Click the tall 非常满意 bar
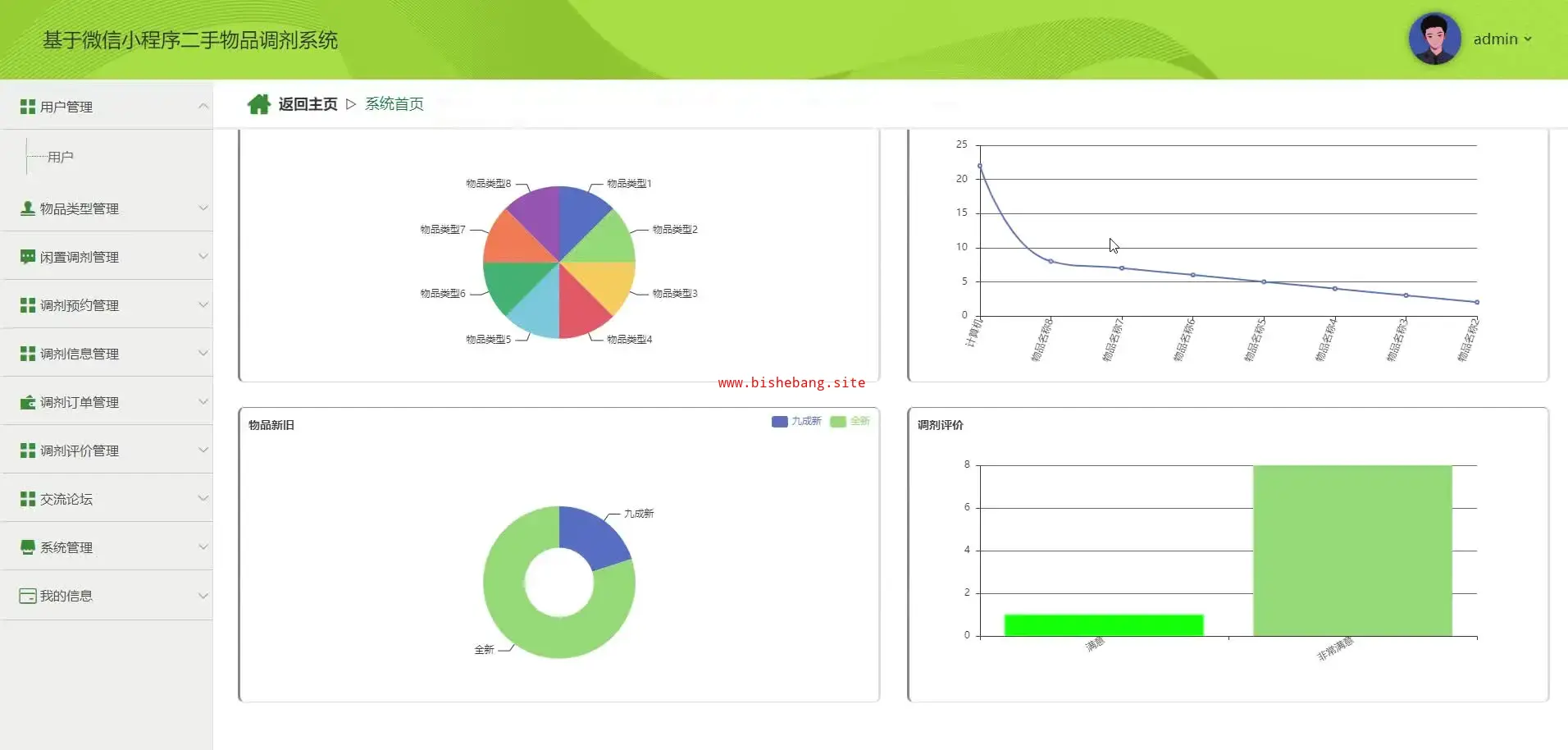 [x=1352, y=551]
